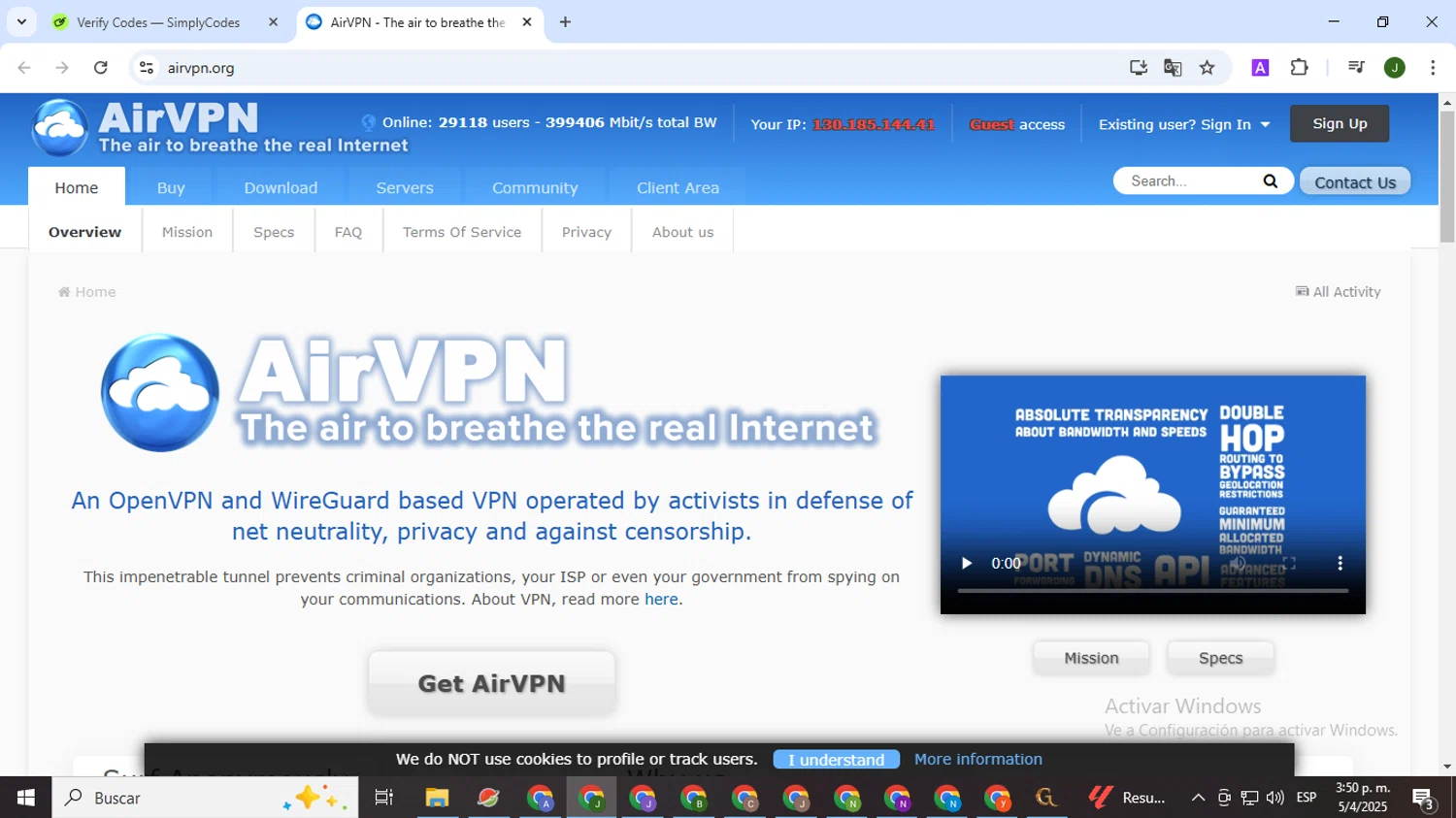This screenshot has height=818, width=1456.
Task: Close the Verify Codes SimplyCodes tab
Action: [273, 22]
